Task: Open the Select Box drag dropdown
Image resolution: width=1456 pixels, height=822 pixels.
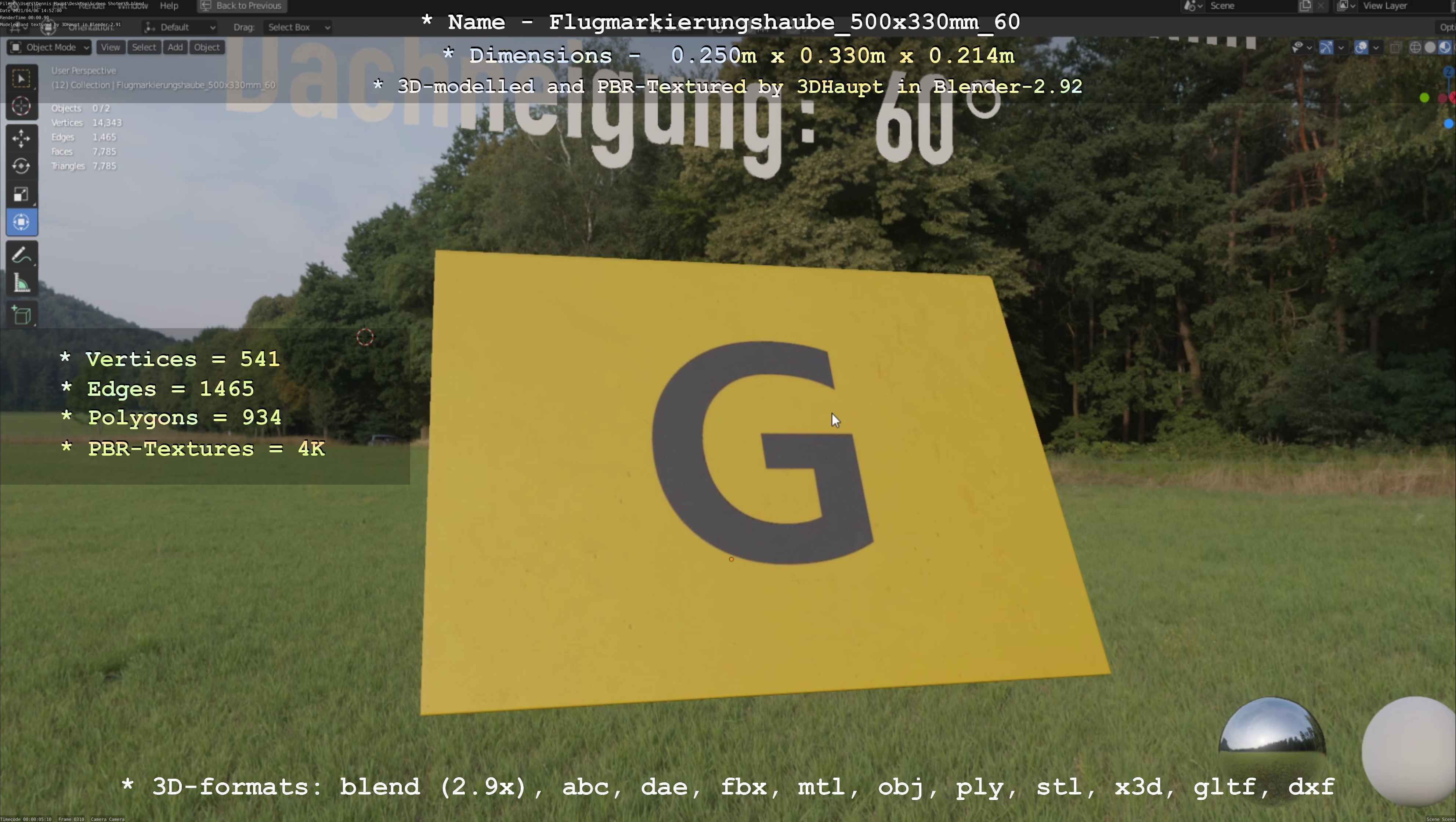Action: (297, 27)
